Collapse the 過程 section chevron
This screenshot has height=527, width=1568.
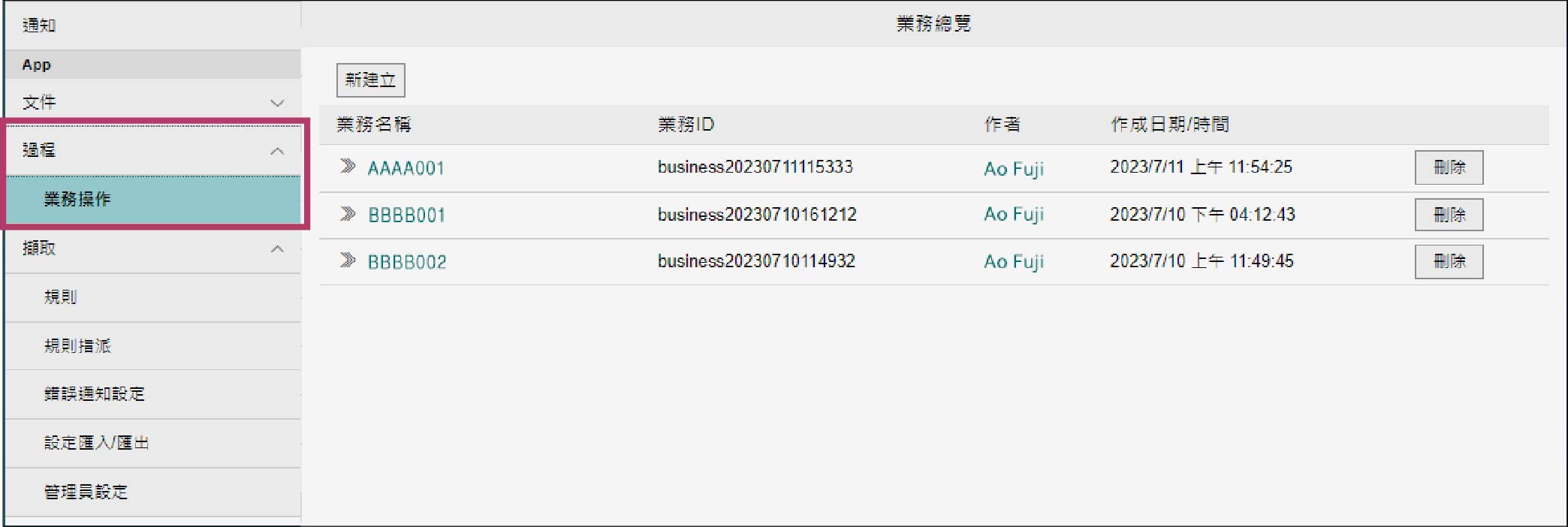coord(277,151)
